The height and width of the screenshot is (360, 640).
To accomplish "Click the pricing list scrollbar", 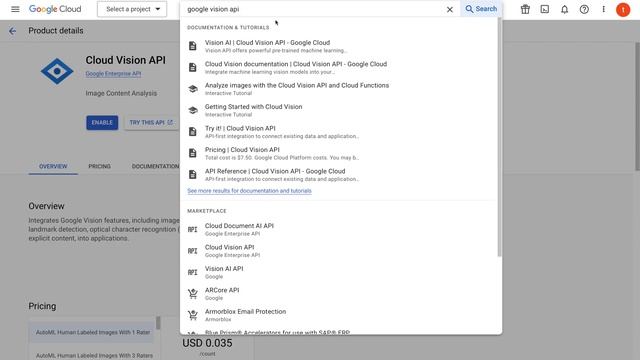I will click(158, 323).
